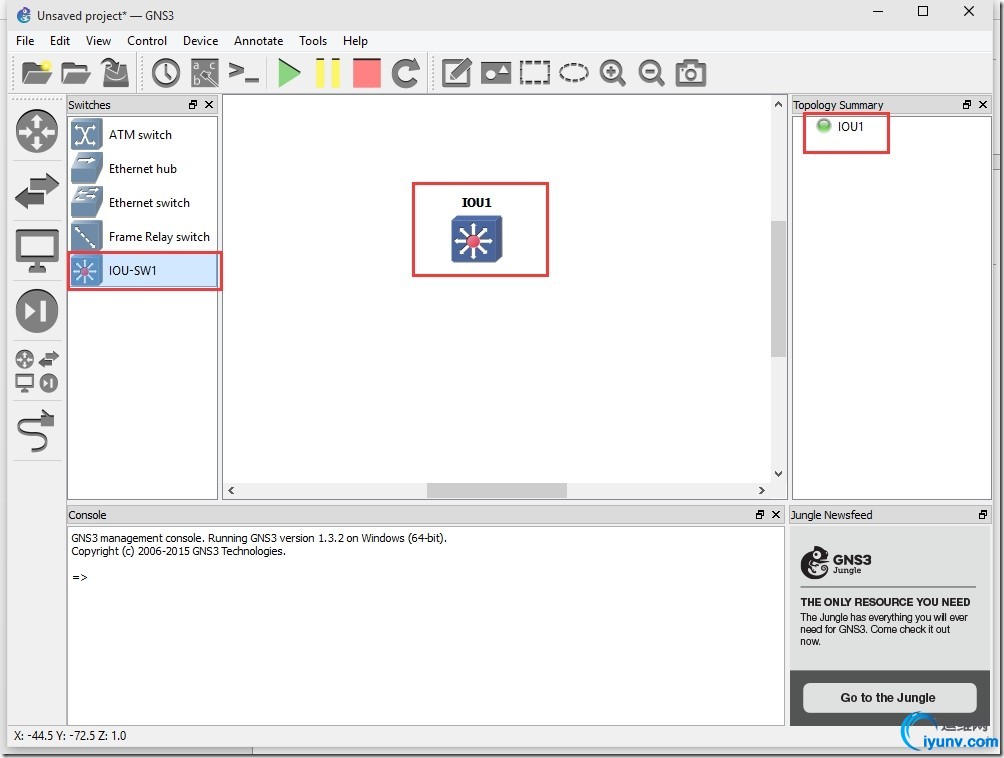Close the Topology Summary panel

click(983, 104)
